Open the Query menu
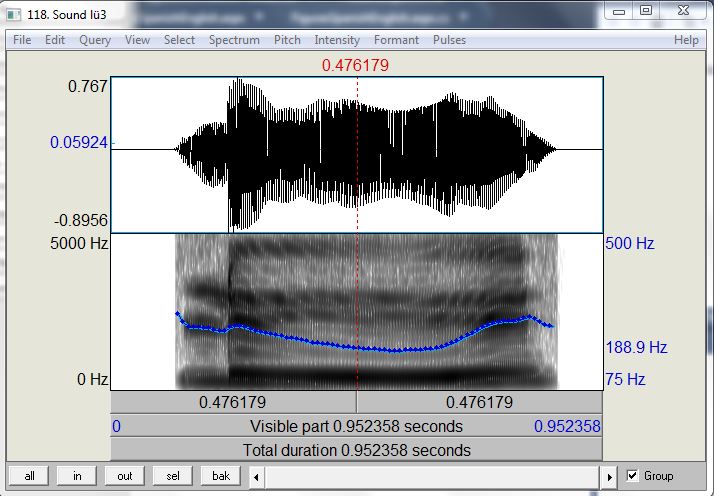Viewport: 714px width, 496px height. pyautogui.click(x=95, y=40)
